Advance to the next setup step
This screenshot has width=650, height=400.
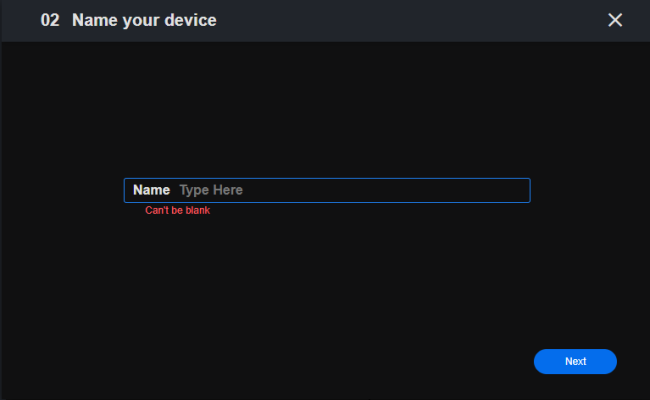[x=575, y=361]
